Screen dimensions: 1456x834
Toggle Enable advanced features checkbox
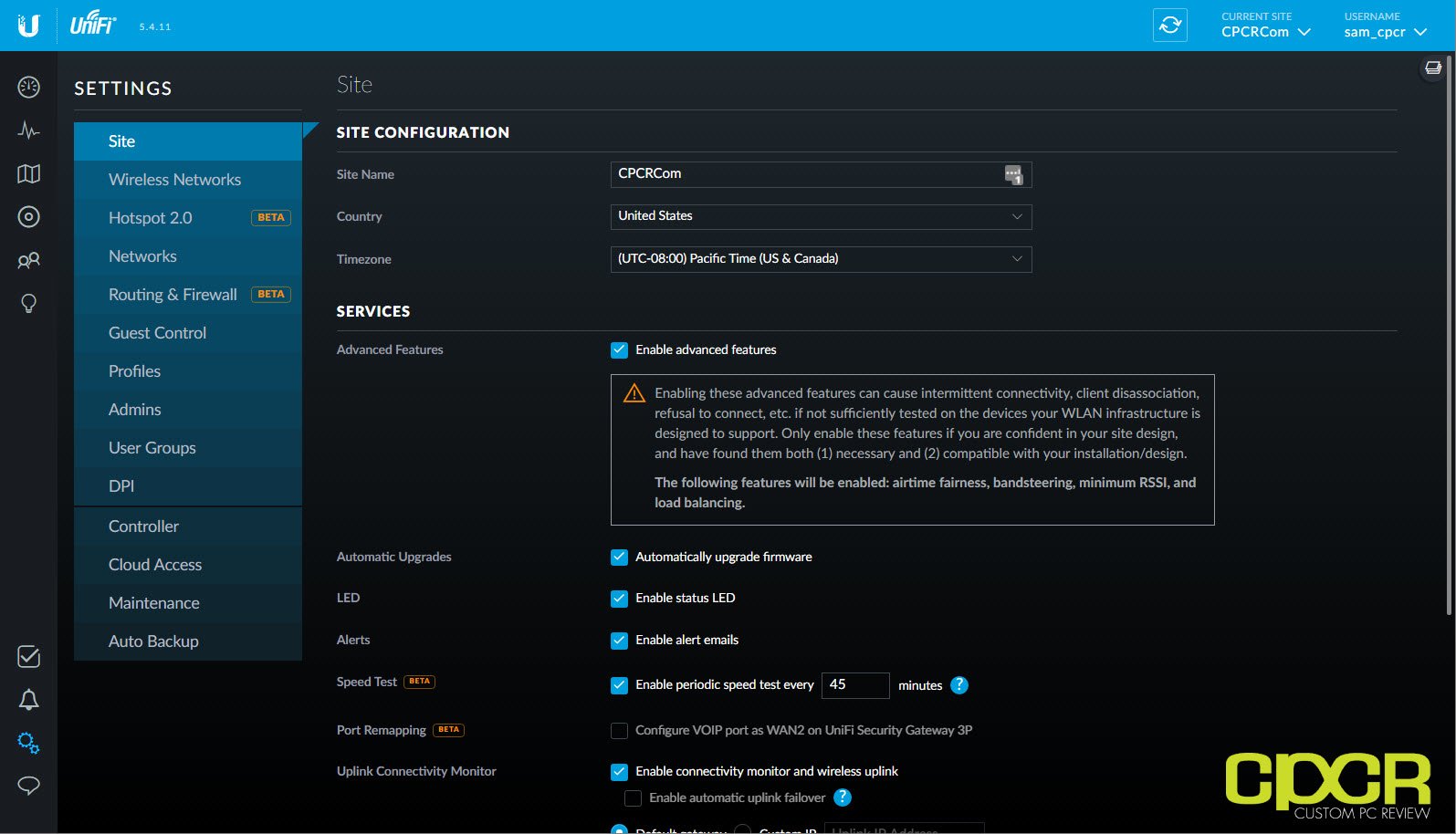(x=619, y=350)
